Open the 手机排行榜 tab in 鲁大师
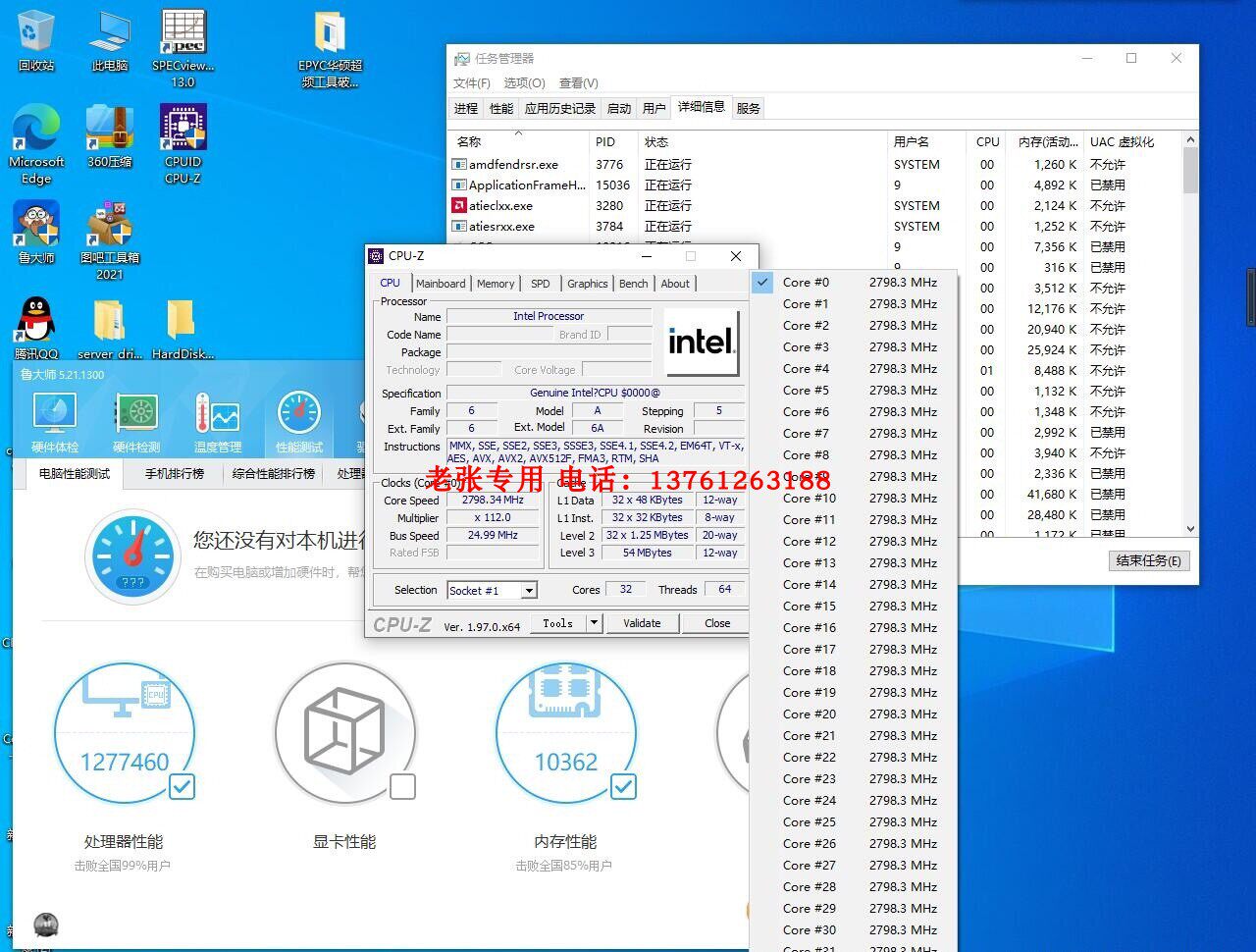Viewport: 1256px width, 952px height. coord(175,474)
